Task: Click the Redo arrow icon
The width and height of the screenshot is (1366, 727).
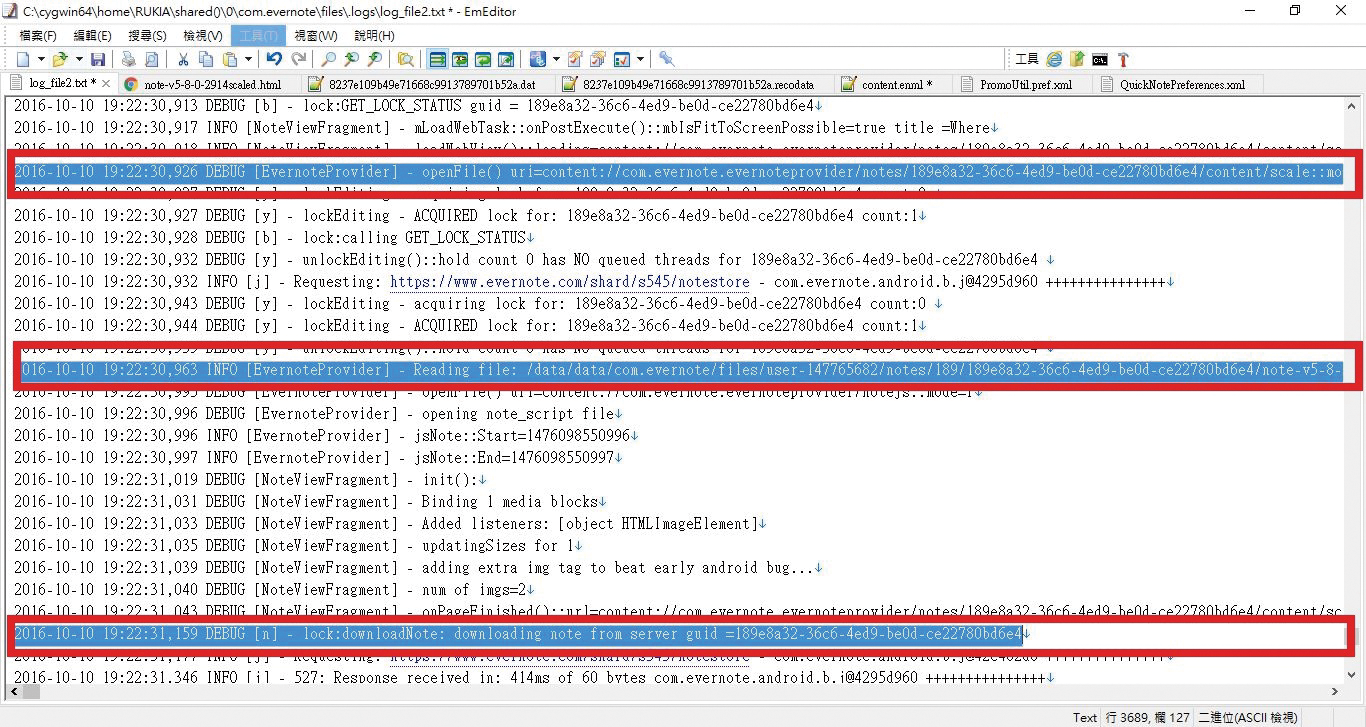Action: [299, 59]
